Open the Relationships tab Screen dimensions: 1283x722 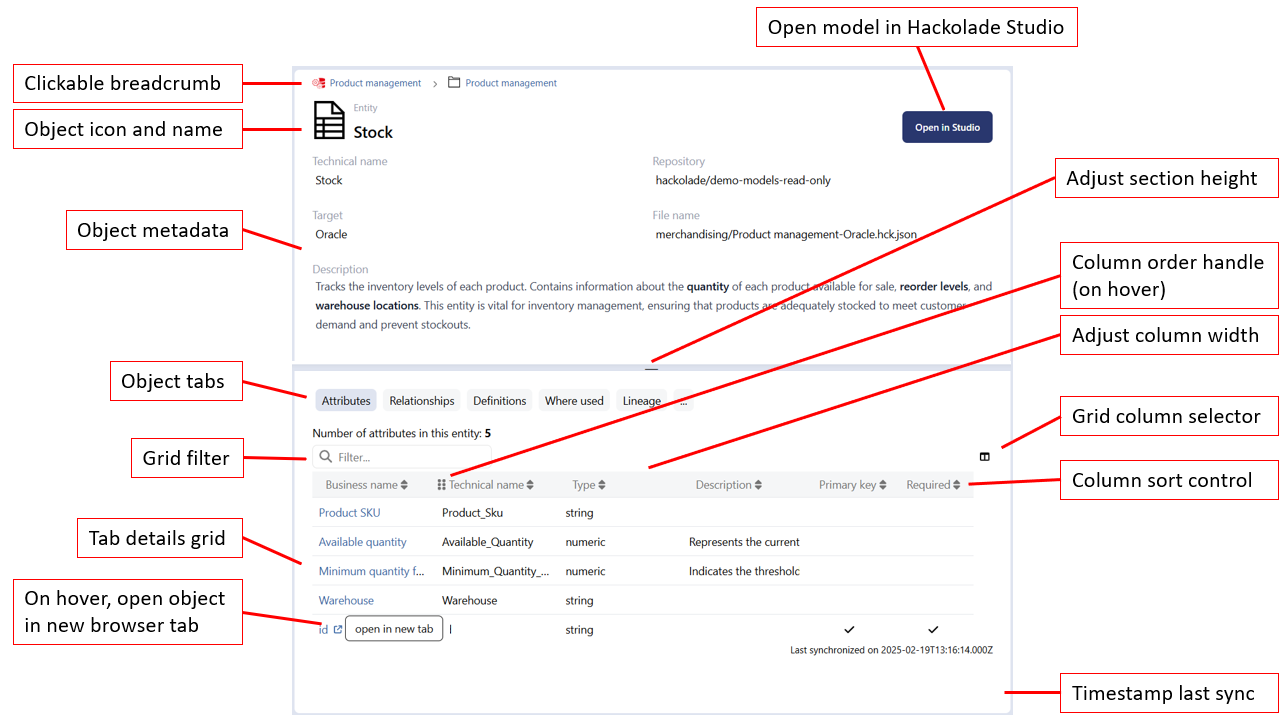coord(422,401)
